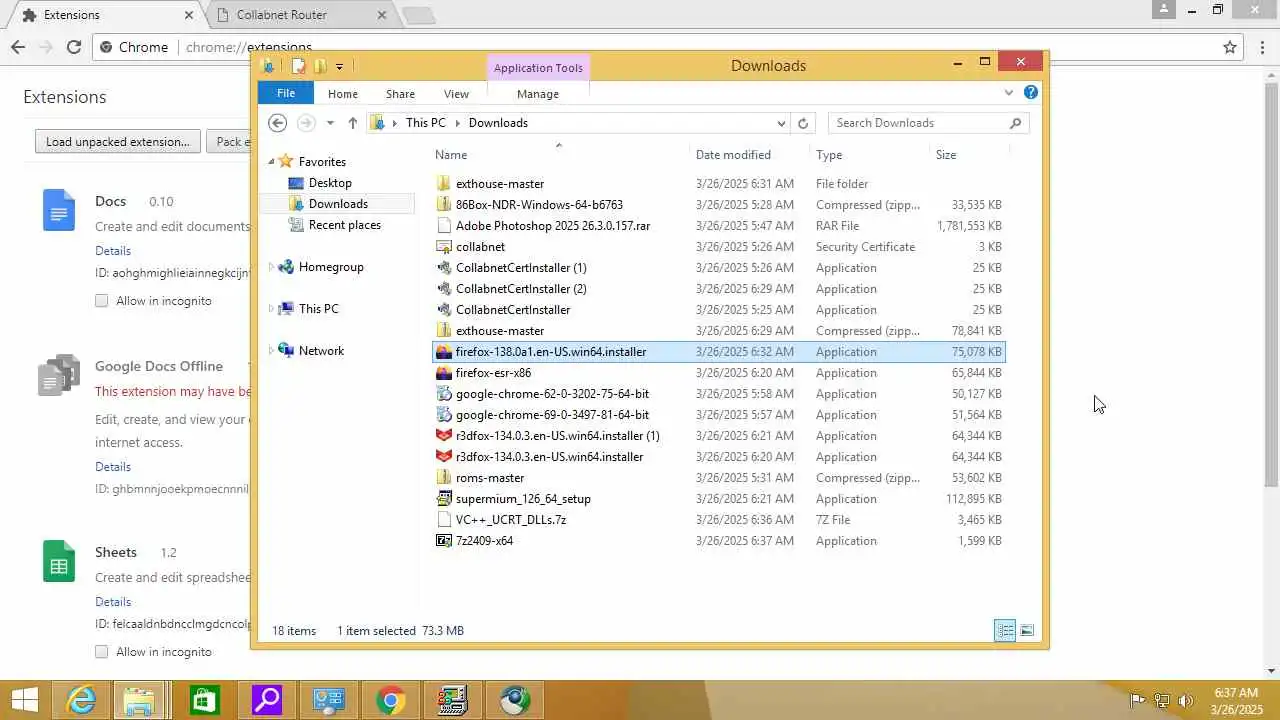The width and height of the screenshot is (1280, 720).
Task: Click the Application Tools contextual tab header
Action: point(538,68)
